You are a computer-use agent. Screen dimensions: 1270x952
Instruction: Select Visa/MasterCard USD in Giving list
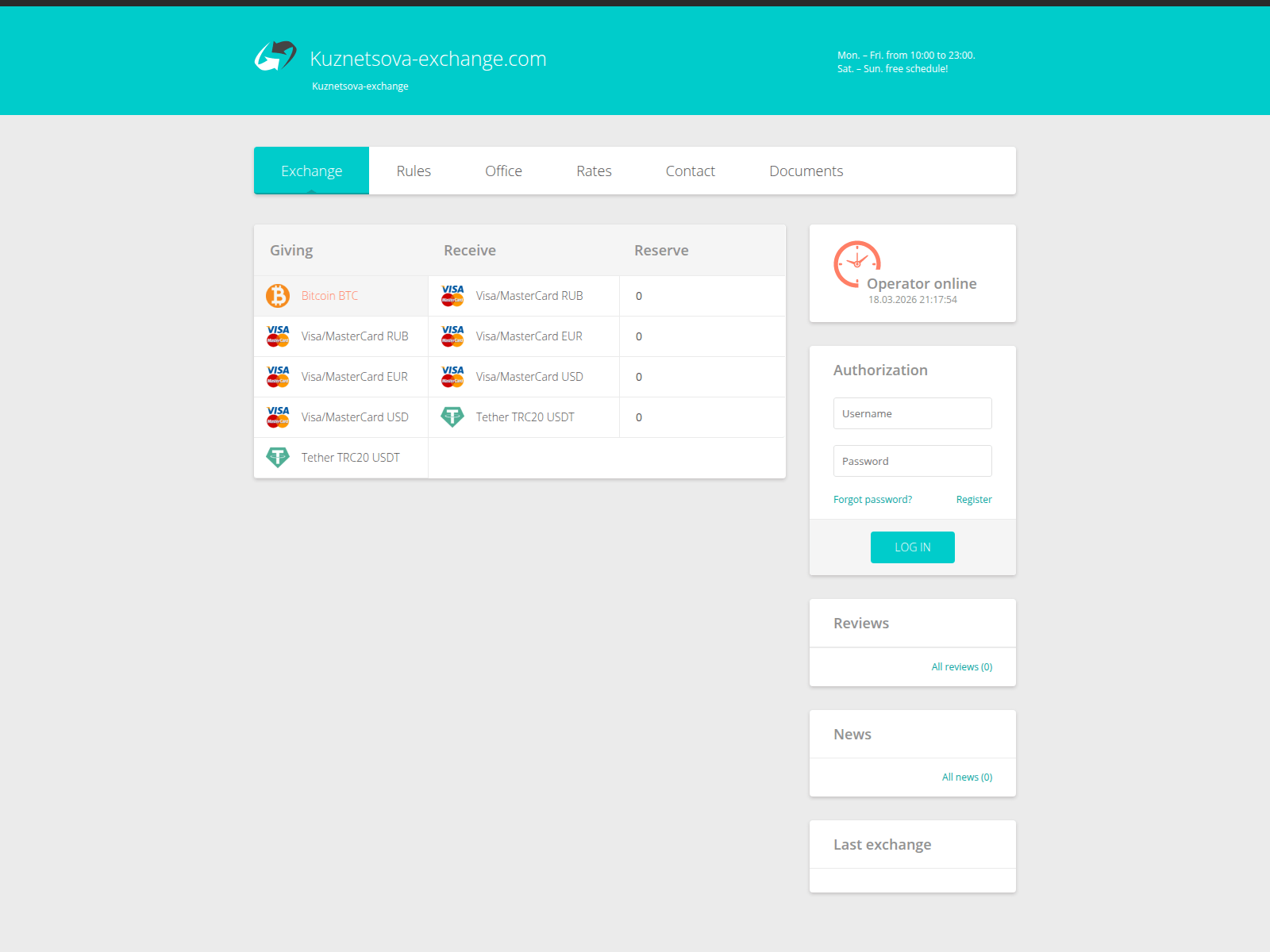341,417
